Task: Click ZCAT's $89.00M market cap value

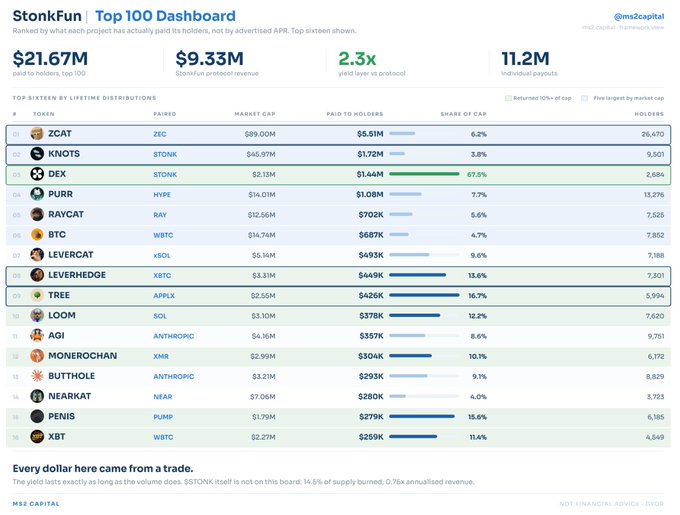Action: pyautogui.click(x=260, y=134)
